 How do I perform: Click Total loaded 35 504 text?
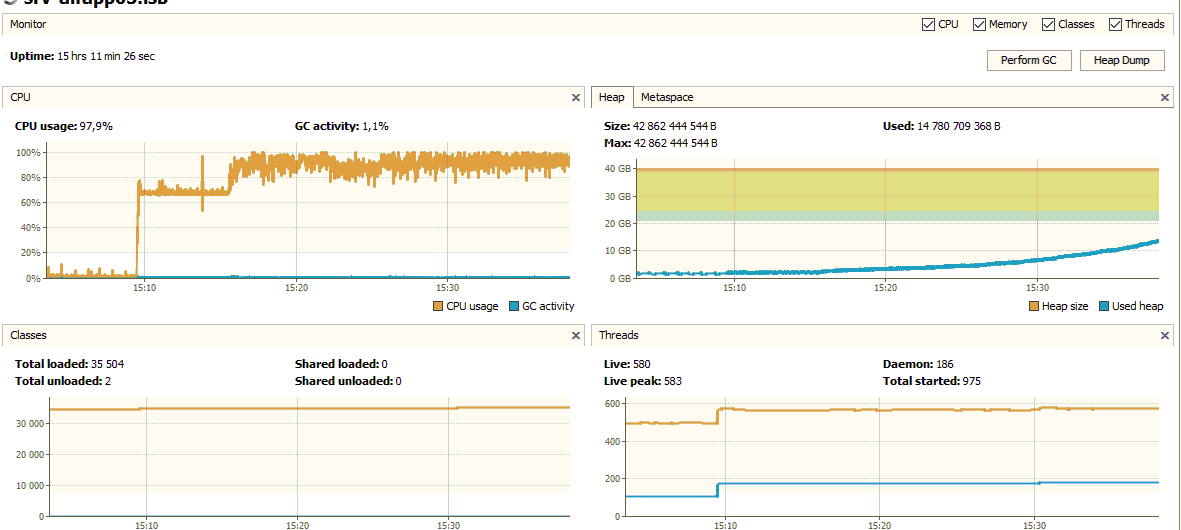click(x=69, y=364)
